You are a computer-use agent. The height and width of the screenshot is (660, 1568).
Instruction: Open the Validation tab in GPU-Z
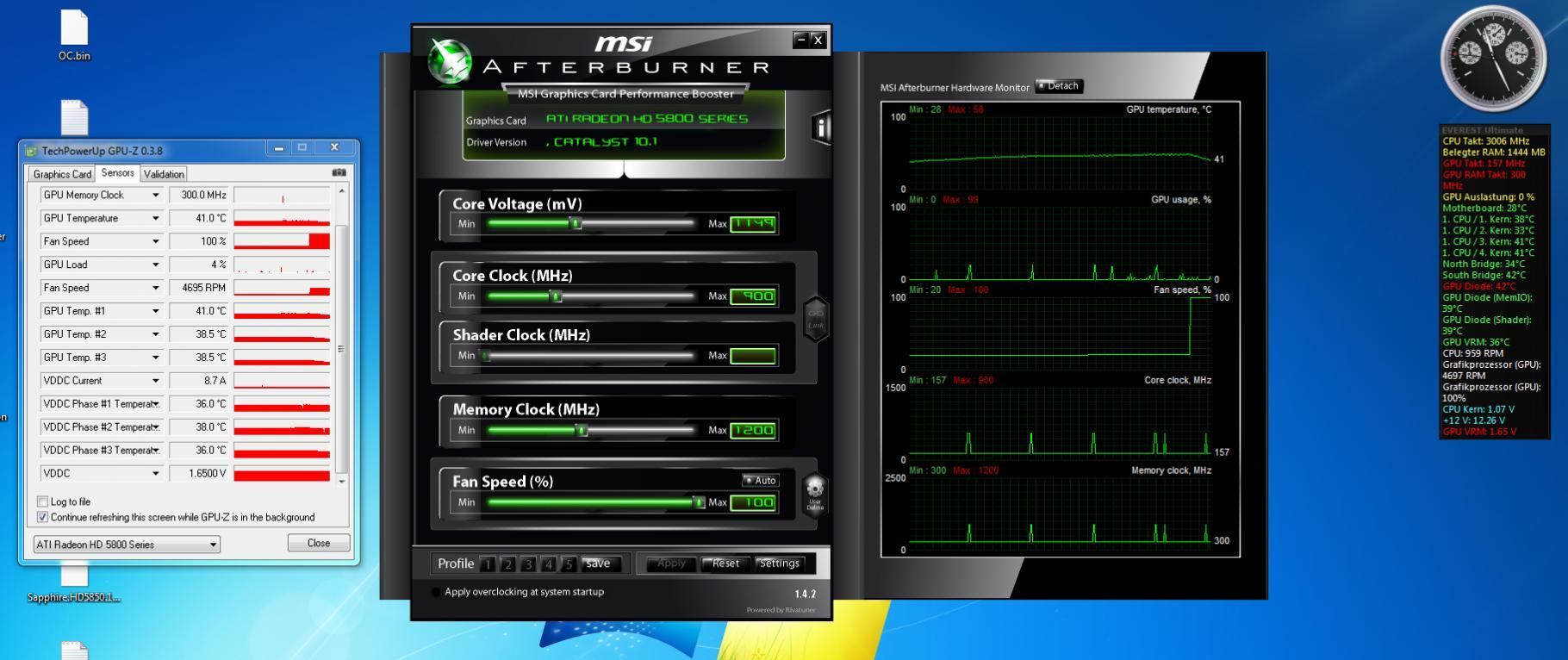(x=164, y=174)
